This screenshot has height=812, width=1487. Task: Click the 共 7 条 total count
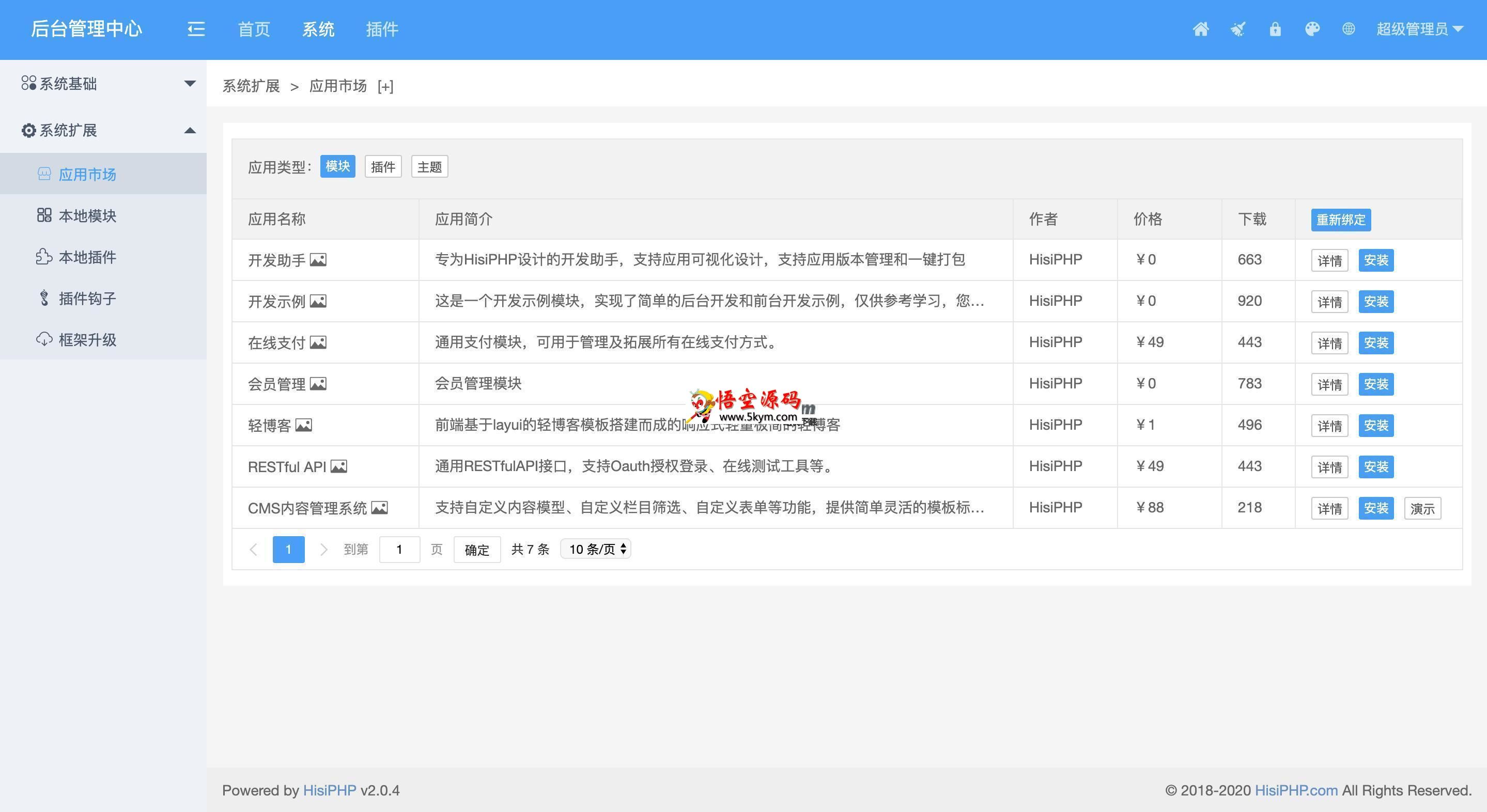pos(531,550)
